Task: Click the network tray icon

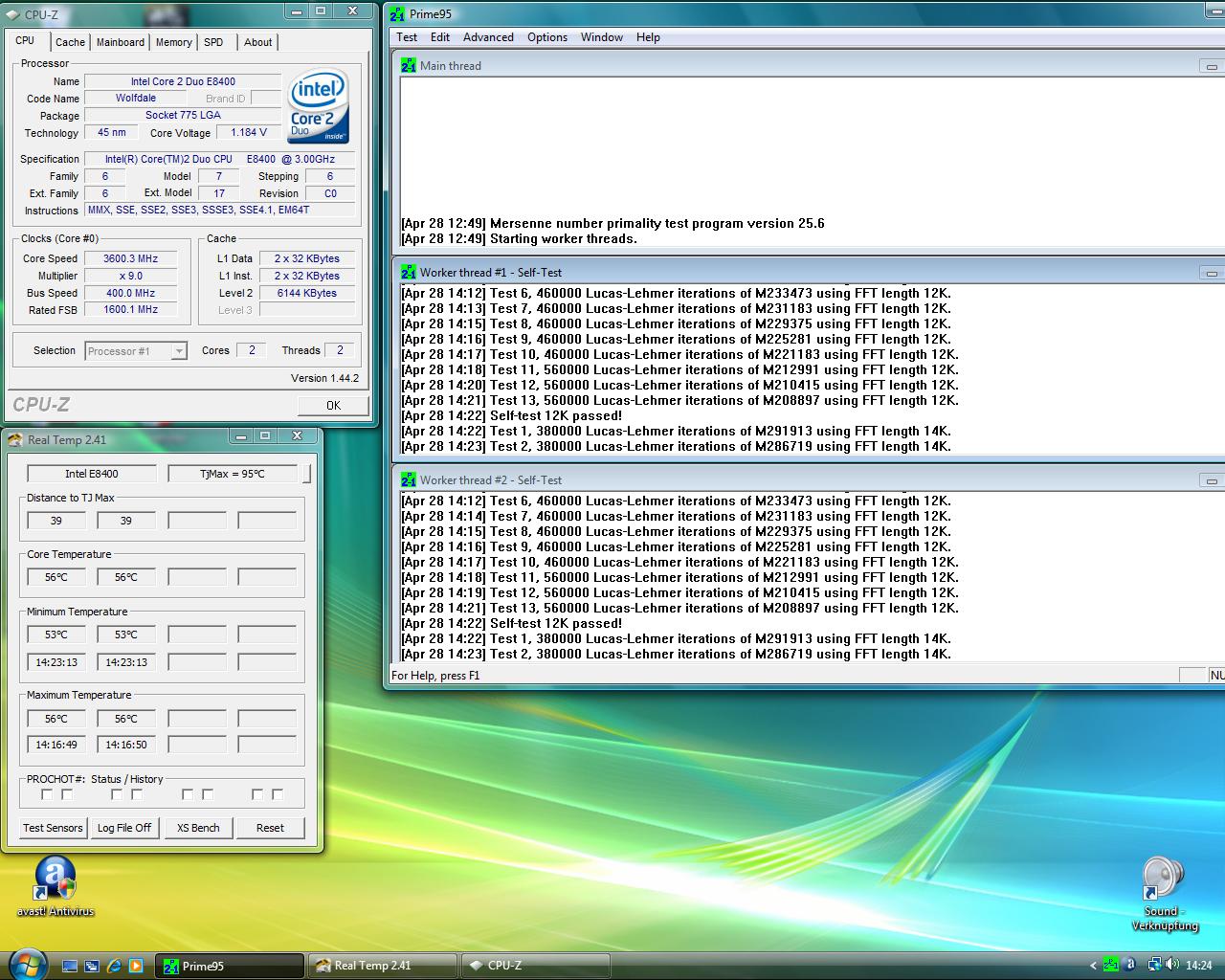Action: tap(1155, 965)
